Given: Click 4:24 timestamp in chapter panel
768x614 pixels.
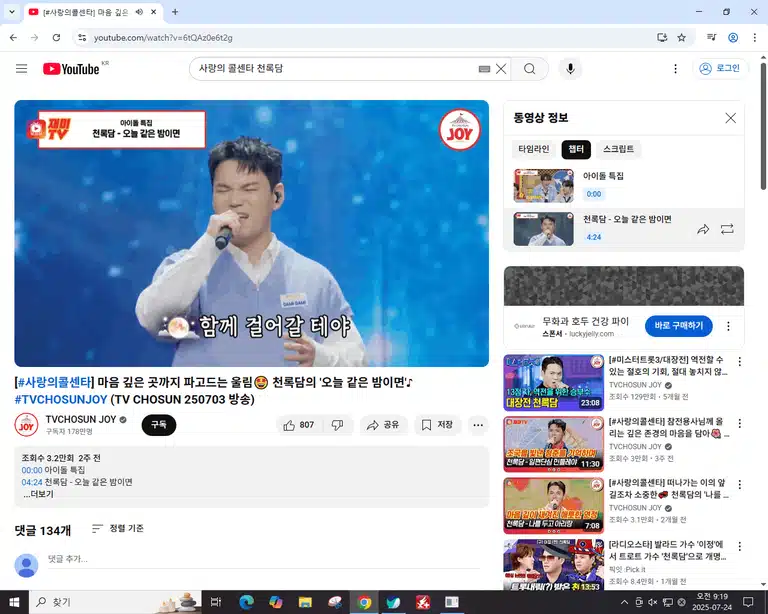Looking at the screenshot, I should pyautogui.click(x=594, y=237).
